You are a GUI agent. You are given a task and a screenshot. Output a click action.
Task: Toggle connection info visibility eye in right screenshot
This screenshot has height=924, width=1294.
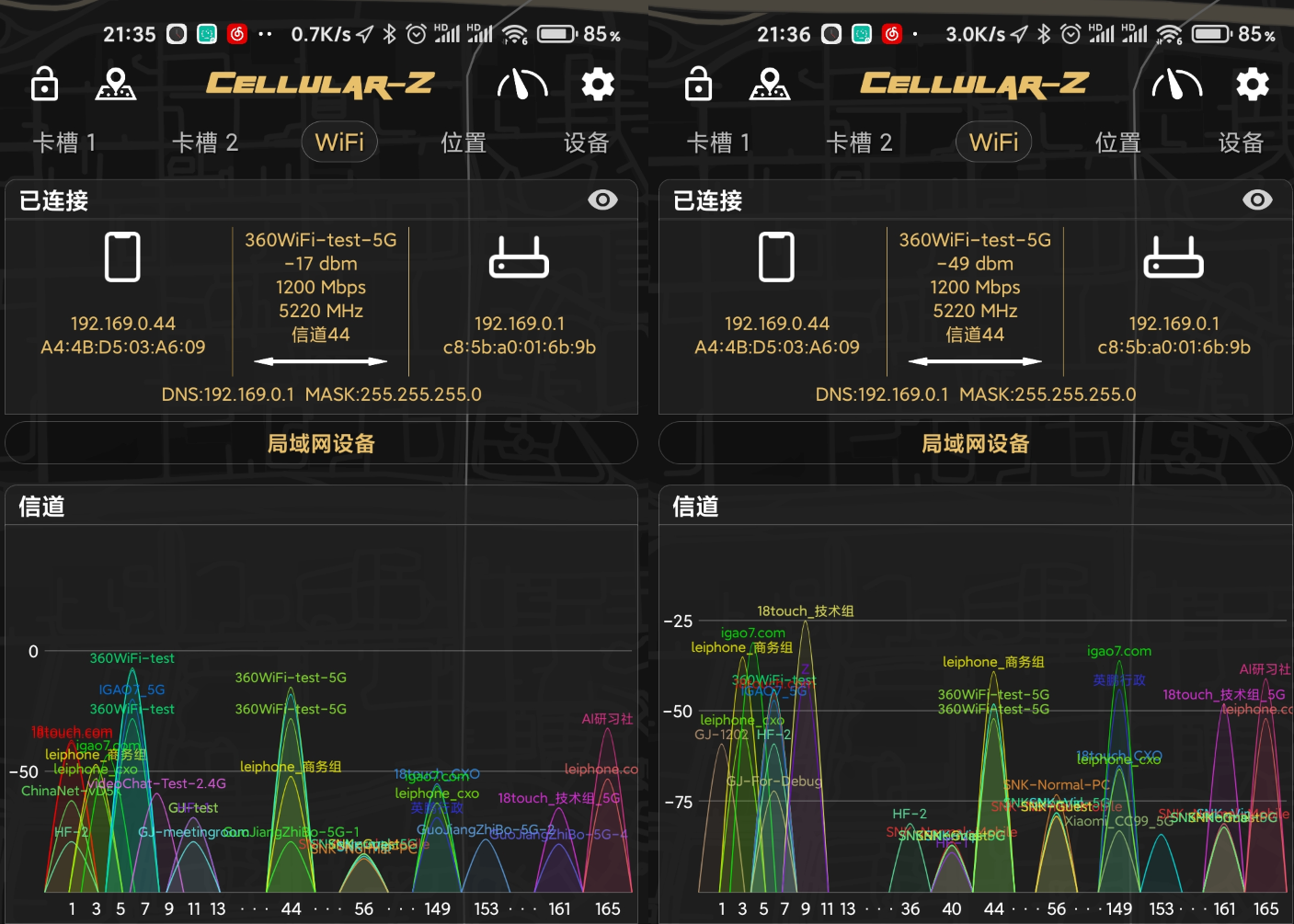pos(1257,200)
